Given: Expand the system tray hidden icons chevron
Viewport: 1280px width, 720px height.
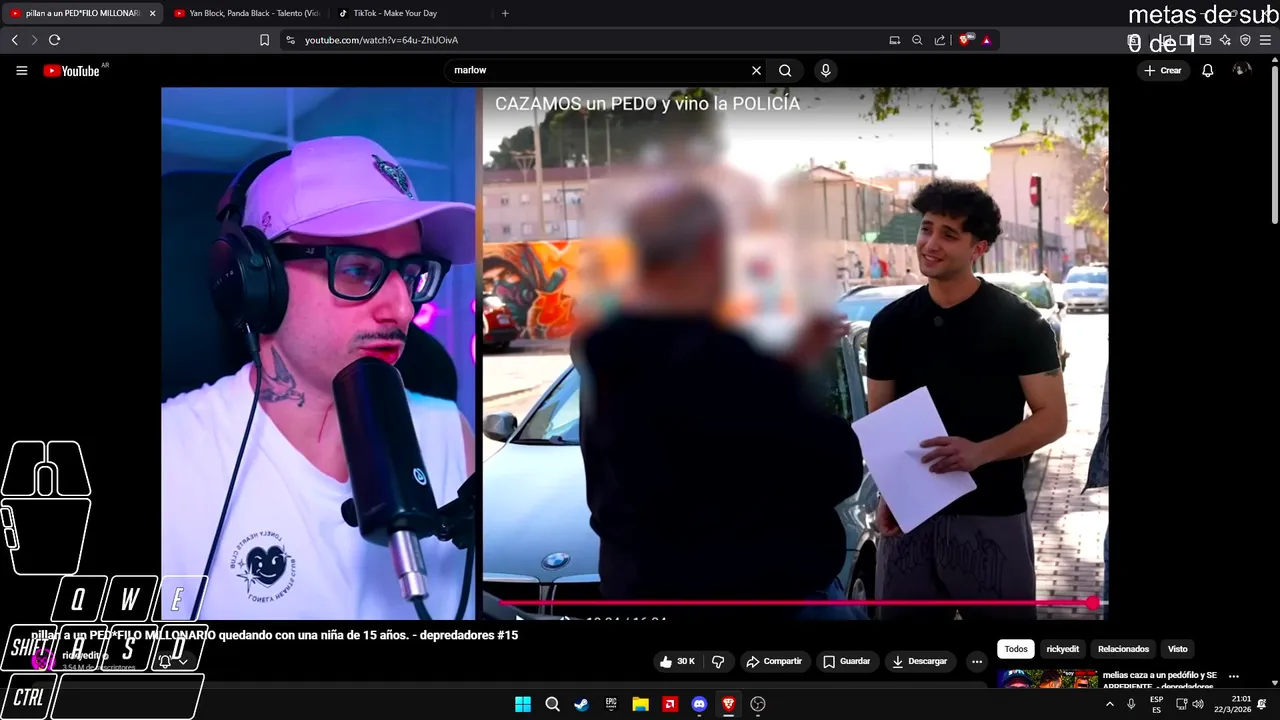Looking at the screenshot, I should [1109, 704].
